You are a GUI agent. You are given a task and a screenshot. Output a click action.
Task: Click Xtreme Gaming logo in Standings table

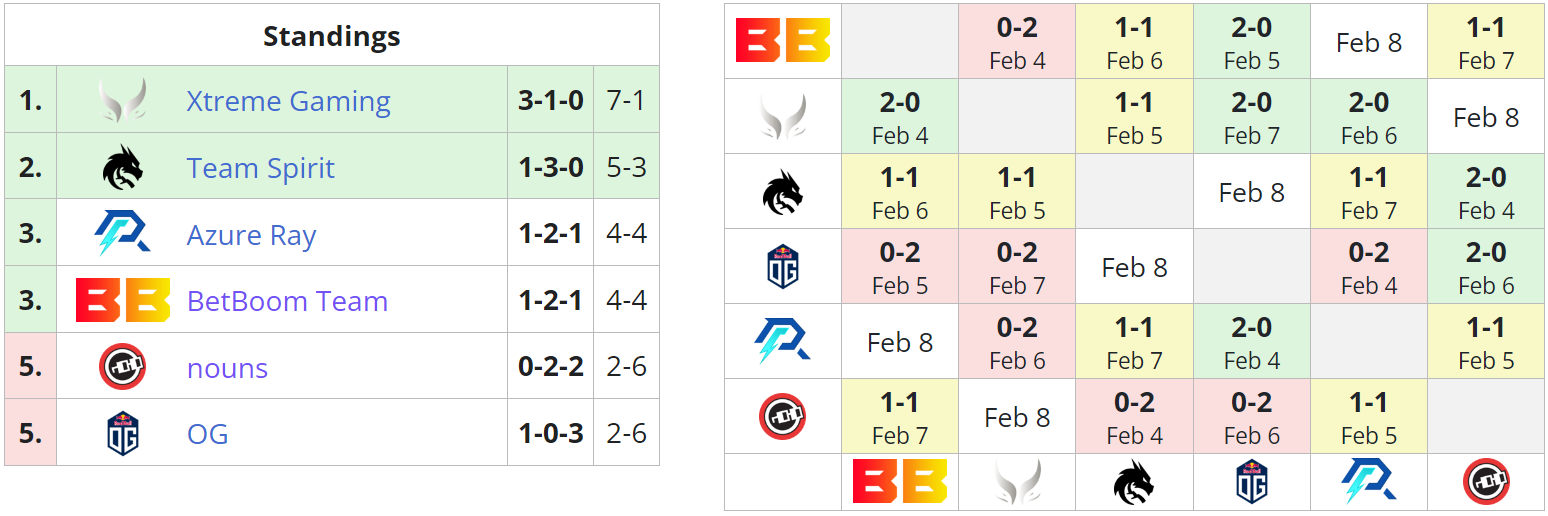pyautogui.click(x=123, y=101)
